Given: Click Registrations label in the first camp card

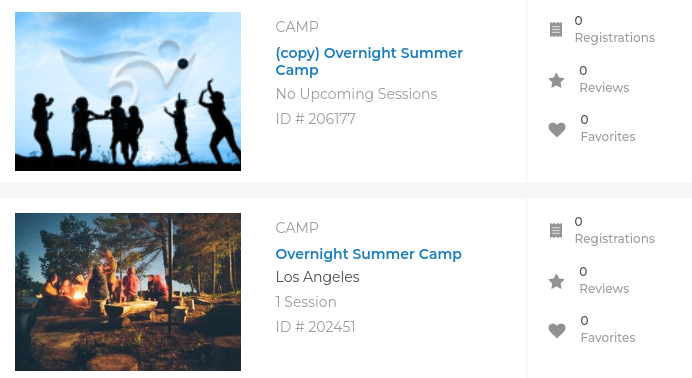Looking at the screenshot, I should (x=614, y=38).
